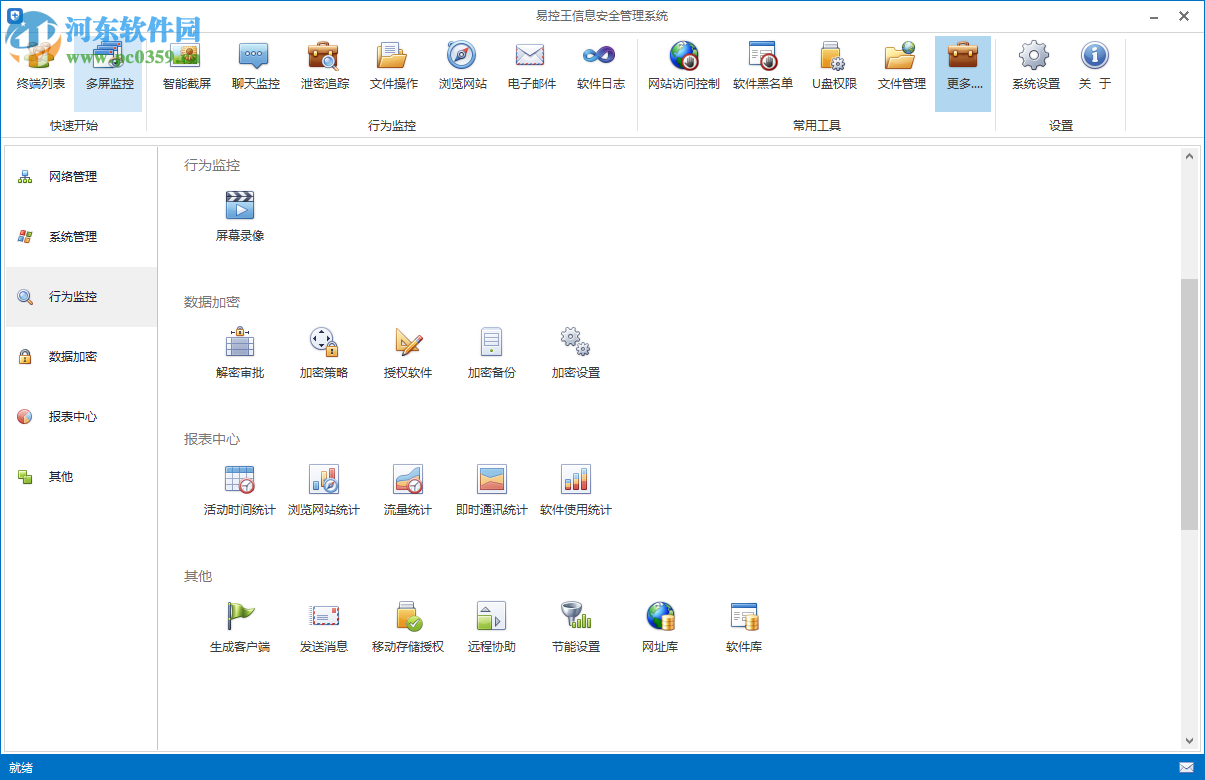Viewport: 1205px width, 780px height.
Task: Select the 解密审批 decryption approval tool
Action: [240, 352]
